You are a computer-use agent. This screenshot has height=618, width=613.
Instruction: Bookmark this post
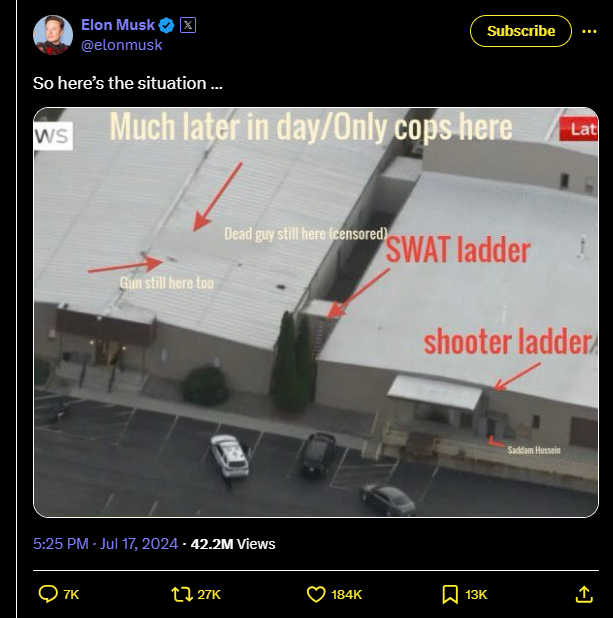tap(450, 594)
